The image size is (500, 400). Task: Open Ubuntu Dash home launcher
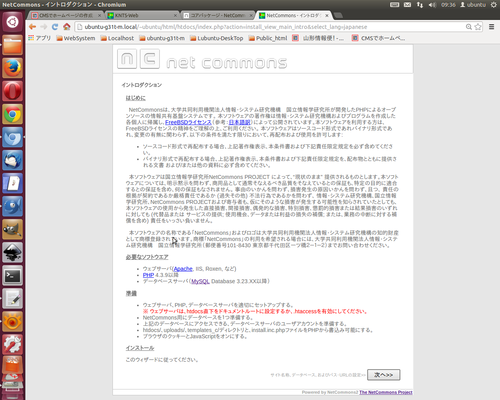pos(12,22)
